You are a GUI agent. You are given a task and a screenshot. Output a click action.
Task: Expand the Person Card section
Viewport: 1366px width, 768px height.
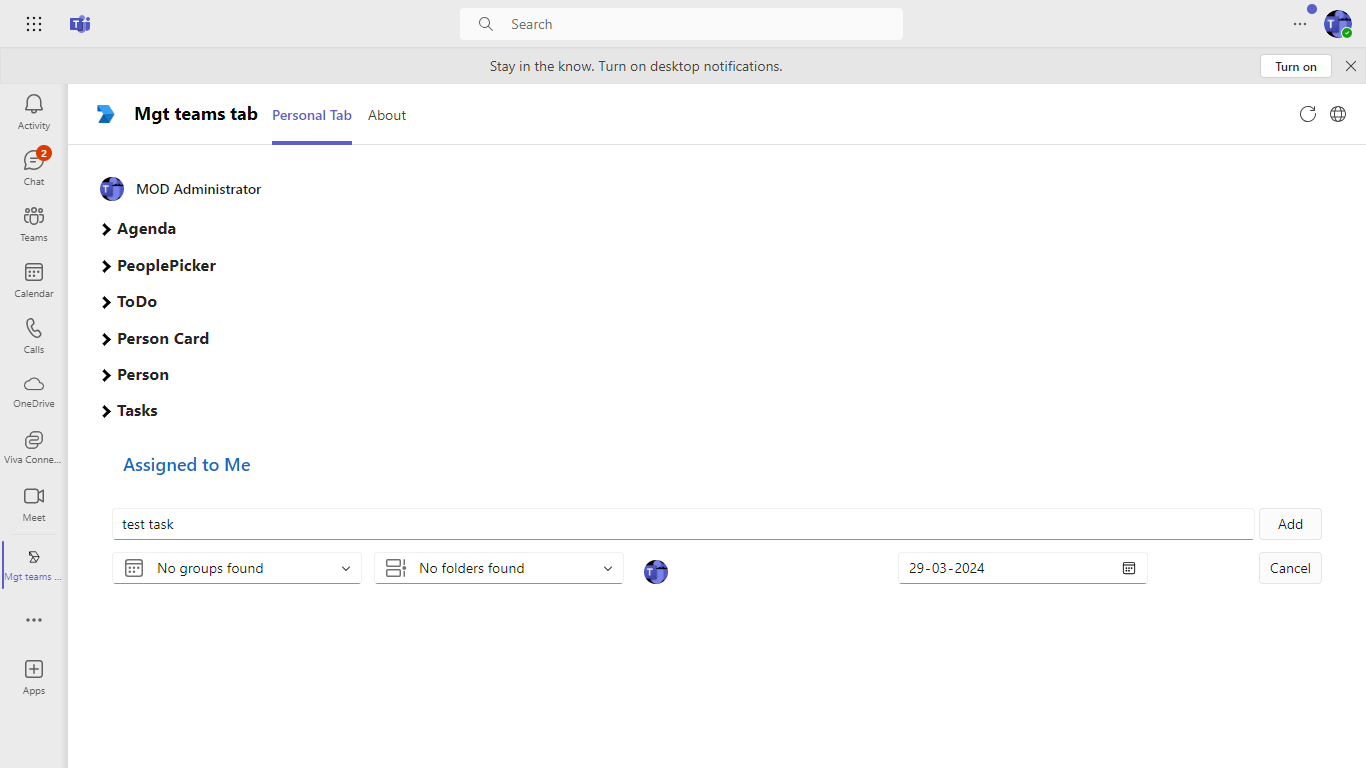[x=155, y=339]
